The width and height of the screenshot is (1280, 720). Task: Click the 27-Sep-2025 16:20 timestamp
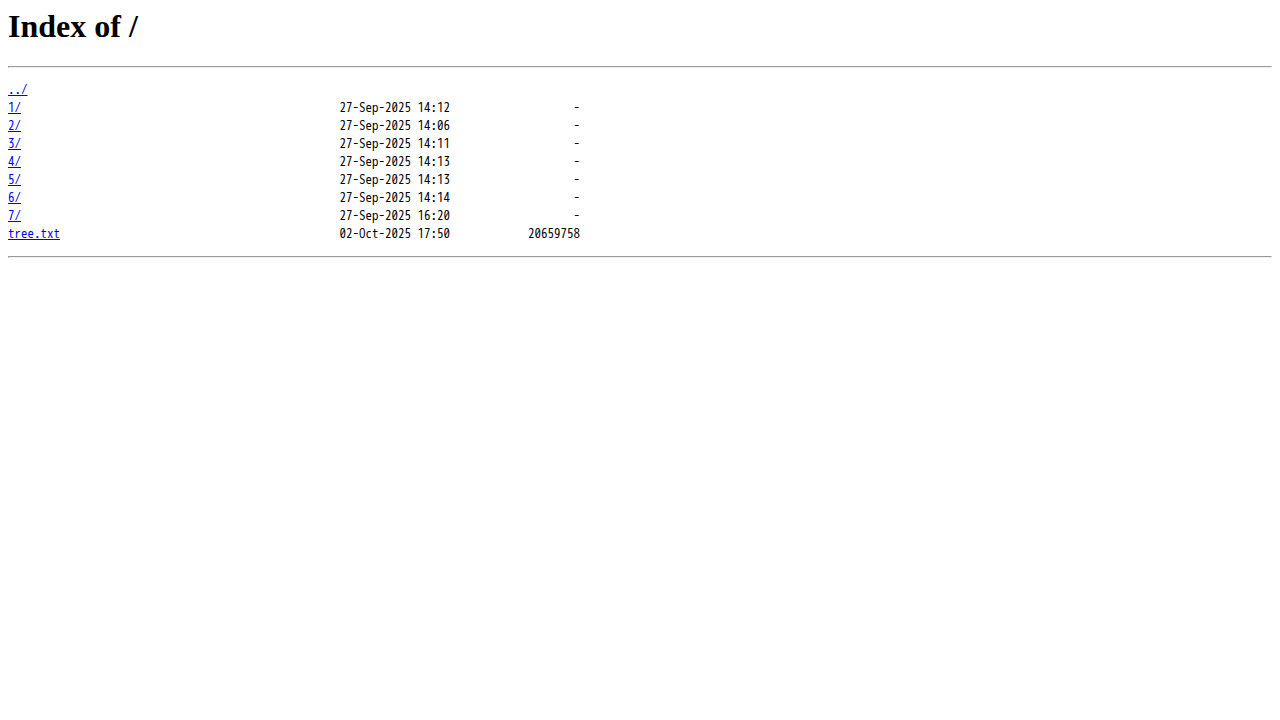point(394,216)
